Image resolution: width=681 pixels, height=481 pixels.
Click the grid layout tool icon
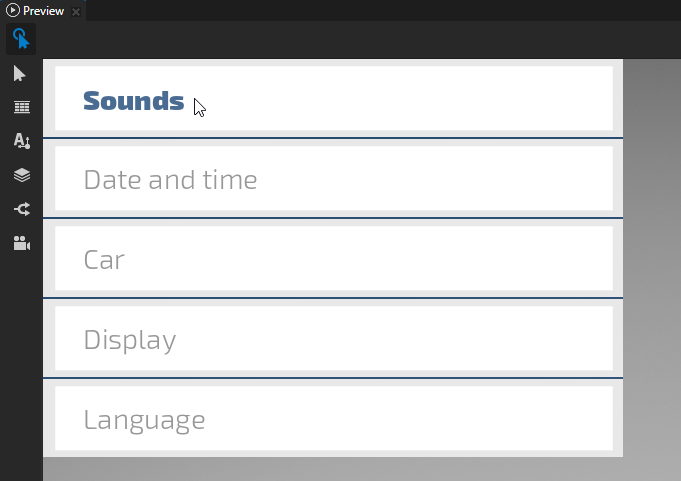(x=21, y=107)
